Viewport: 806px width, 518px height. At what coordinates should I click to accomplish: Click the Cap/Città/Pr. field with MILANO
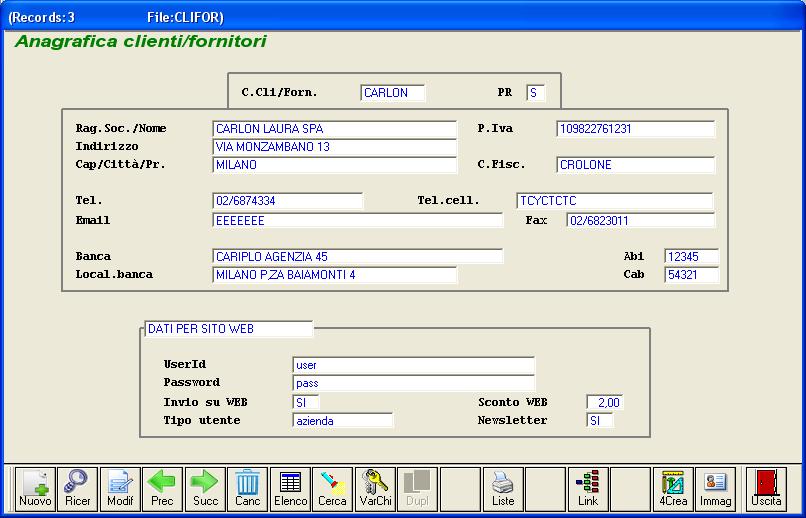coord(335,165)
